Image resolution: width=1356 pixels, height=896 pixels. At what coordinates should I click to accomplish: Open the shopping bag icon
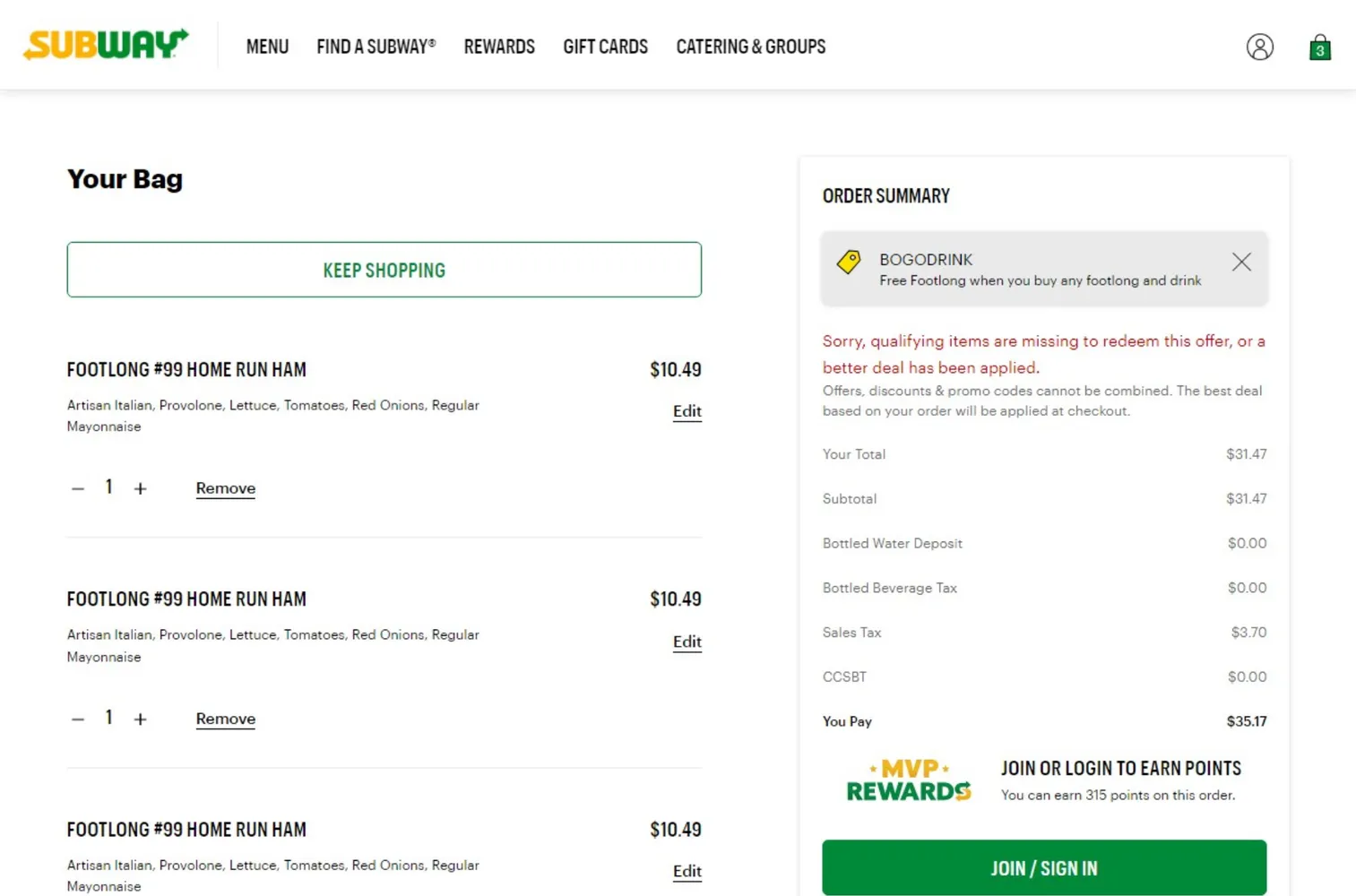coord(1319,47)
